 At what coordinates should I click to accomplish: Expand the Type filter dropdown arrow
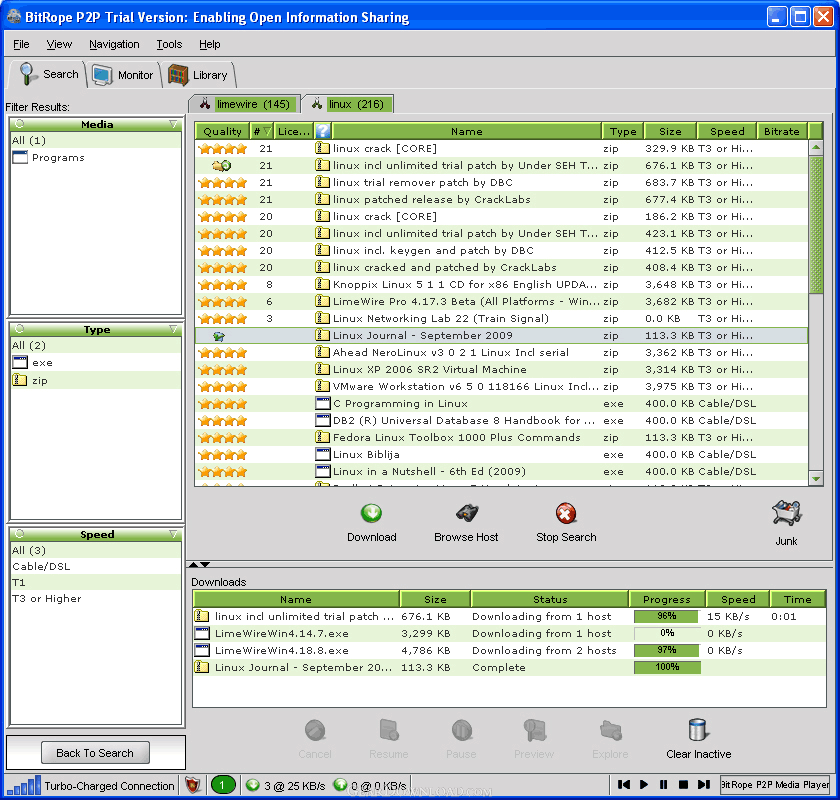[x=174, y=330]
